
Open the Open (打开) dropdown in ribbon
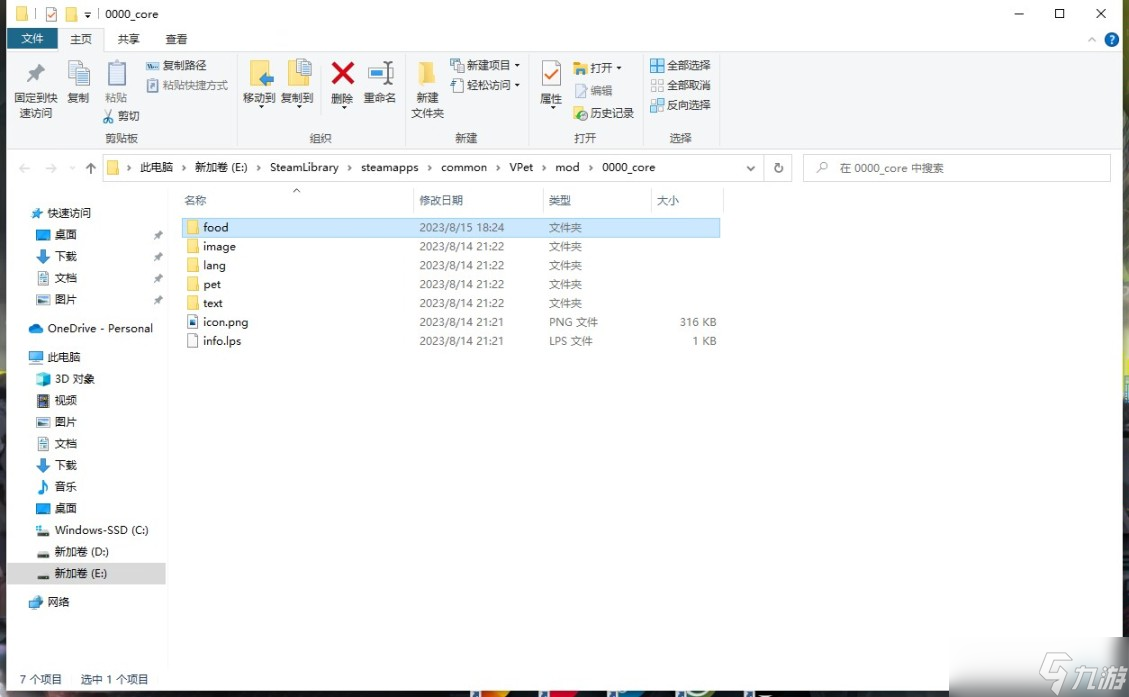598,68
